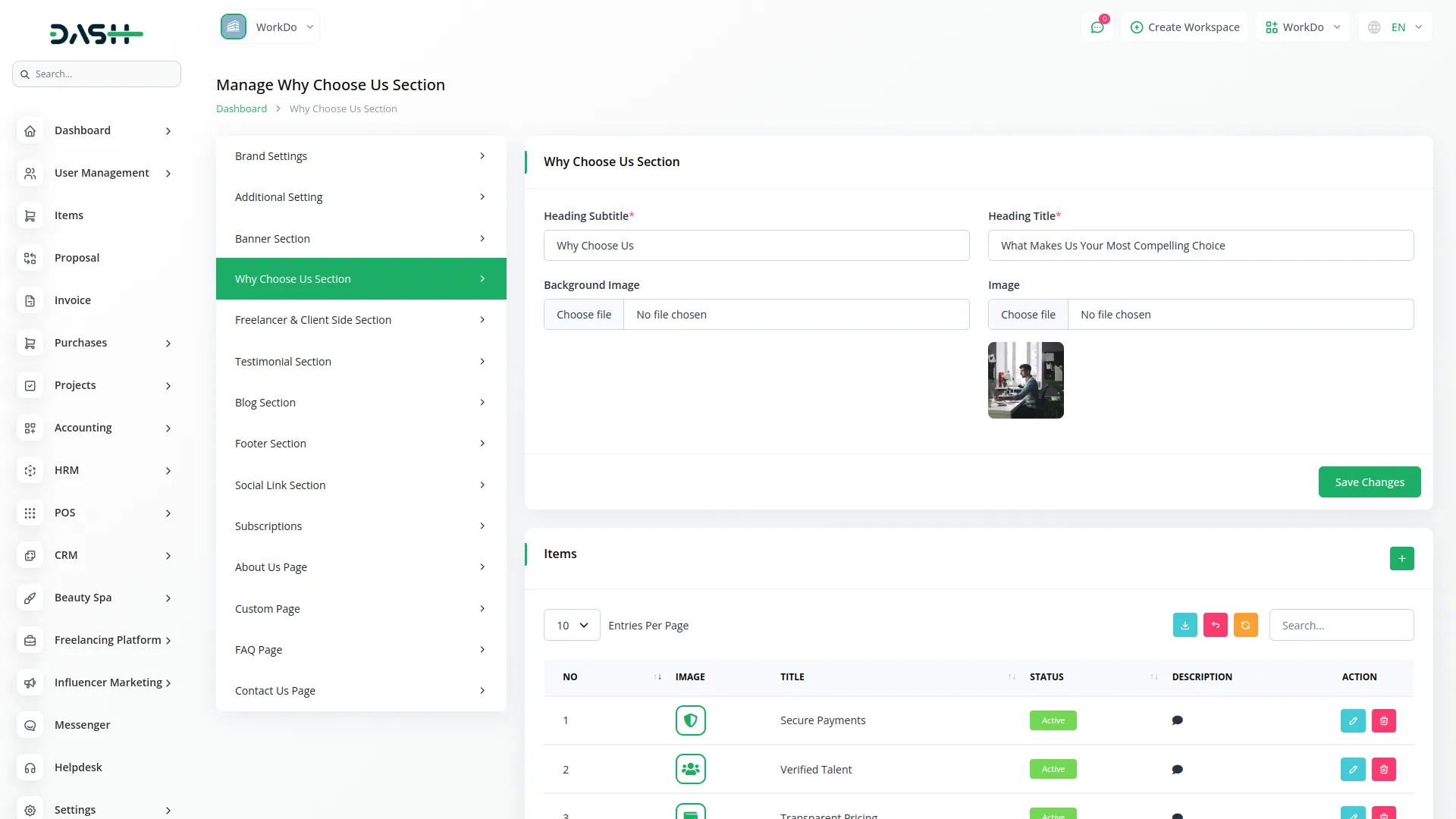Click the Save Changes button

click(x=1370, y=482)
